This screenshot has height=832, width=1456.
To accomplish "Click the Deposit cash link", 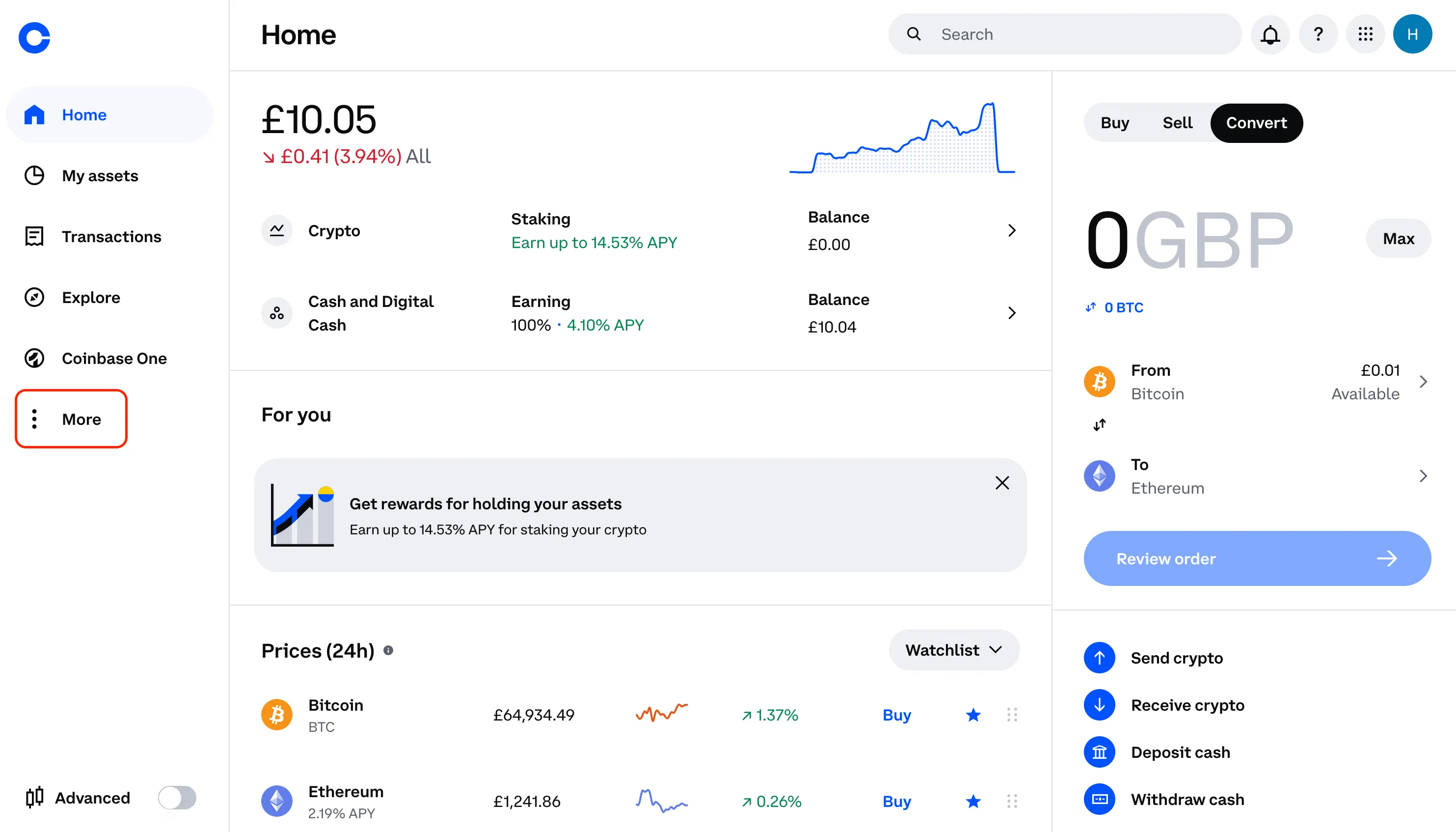I will point(1180,752).
